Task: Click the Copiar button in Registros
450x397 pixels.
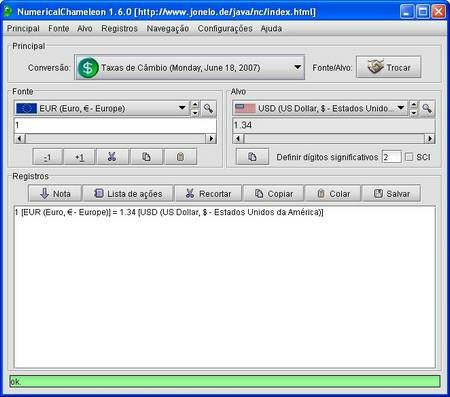Action: (x=274, y=194)
